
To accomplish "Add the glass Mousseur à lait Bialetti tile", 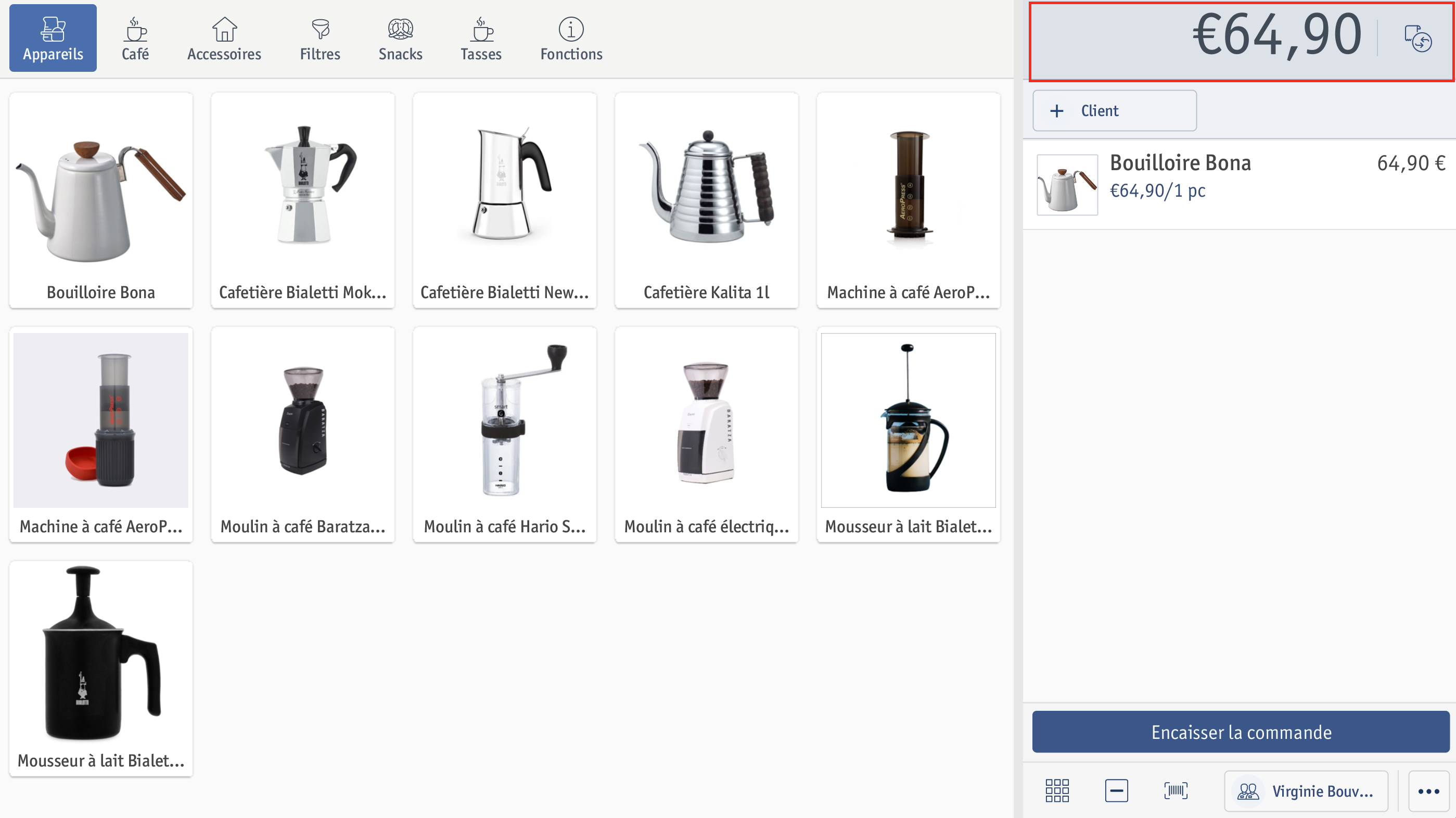I will click(x=908, y=434).
